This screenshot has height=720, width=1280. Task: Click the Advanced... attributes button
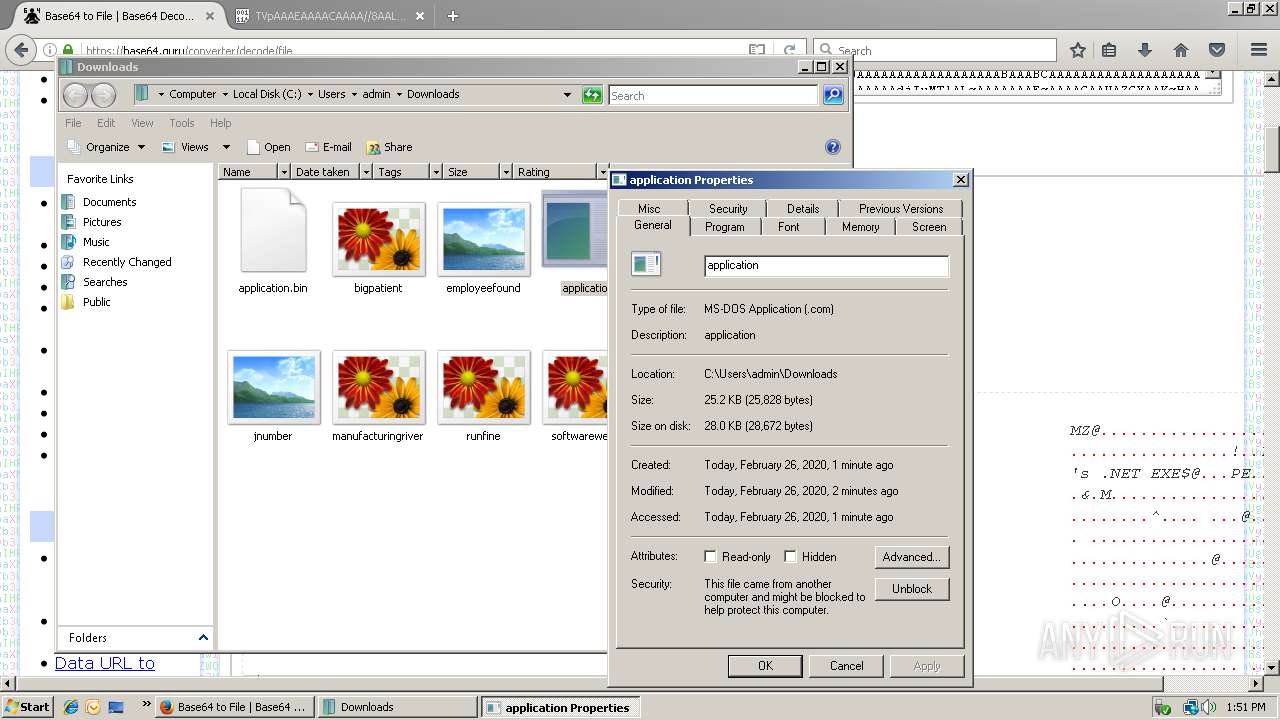tap(912, 557)
